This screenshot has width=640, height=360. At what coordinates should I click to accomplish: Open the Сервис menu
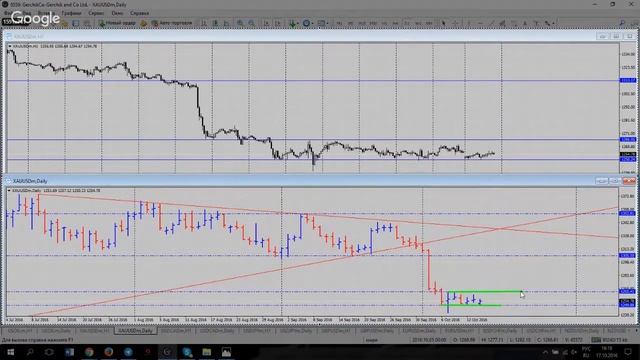coord(97,13)
